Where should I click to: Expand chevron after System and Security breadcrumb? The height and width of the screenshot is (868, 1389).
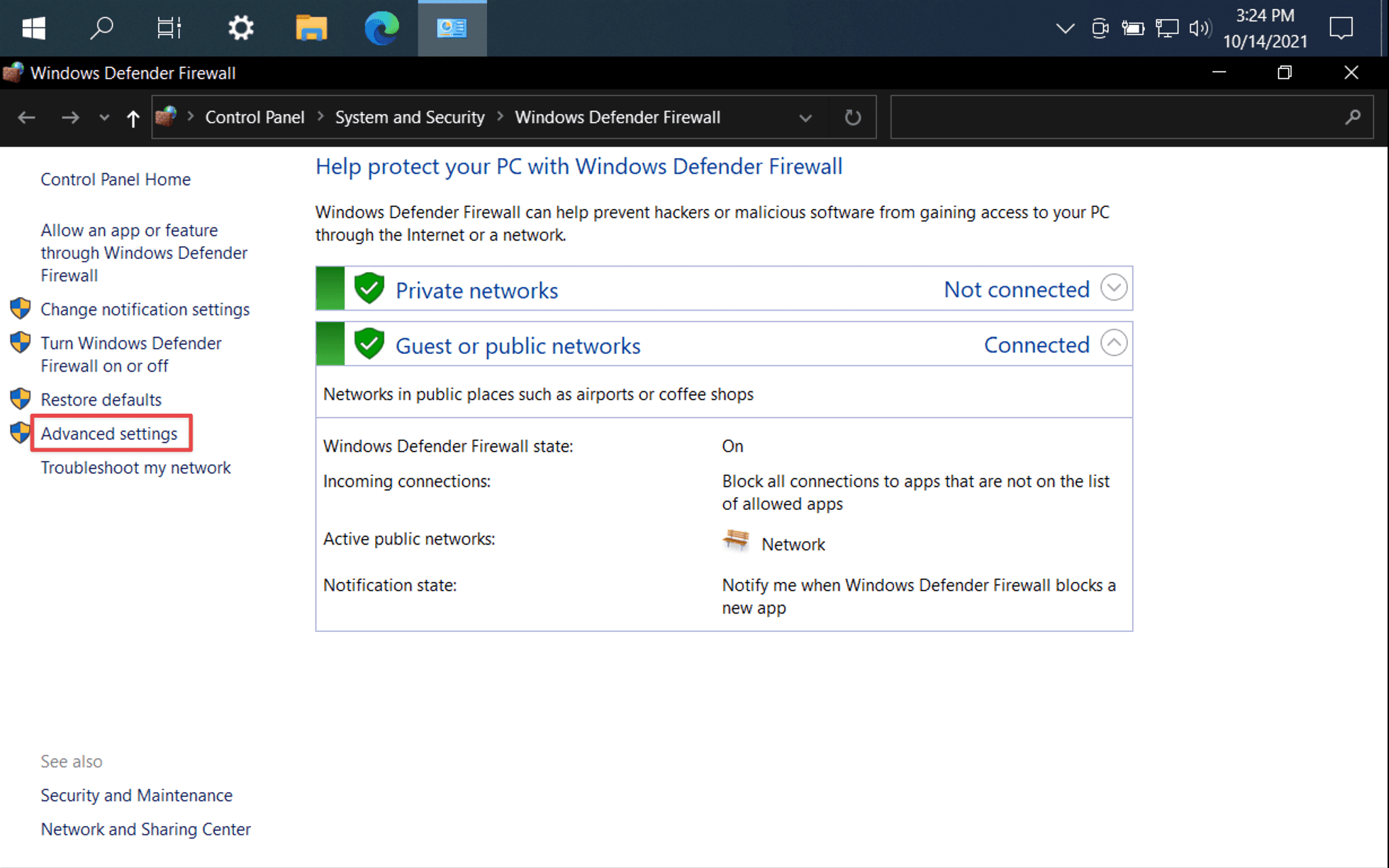[x=501, y=117]
